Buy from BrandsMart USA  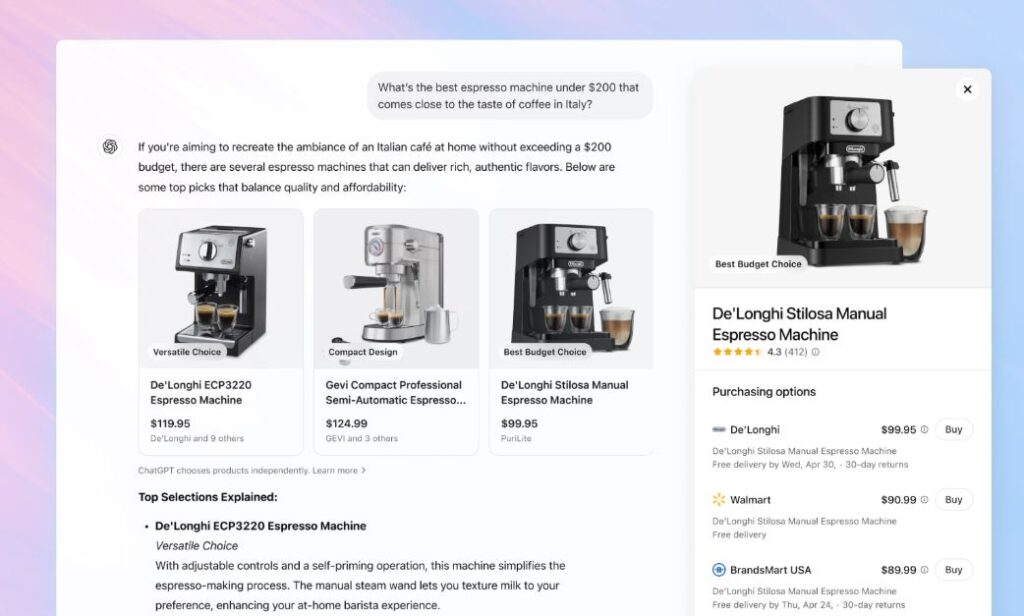click(x=953, y=570)
